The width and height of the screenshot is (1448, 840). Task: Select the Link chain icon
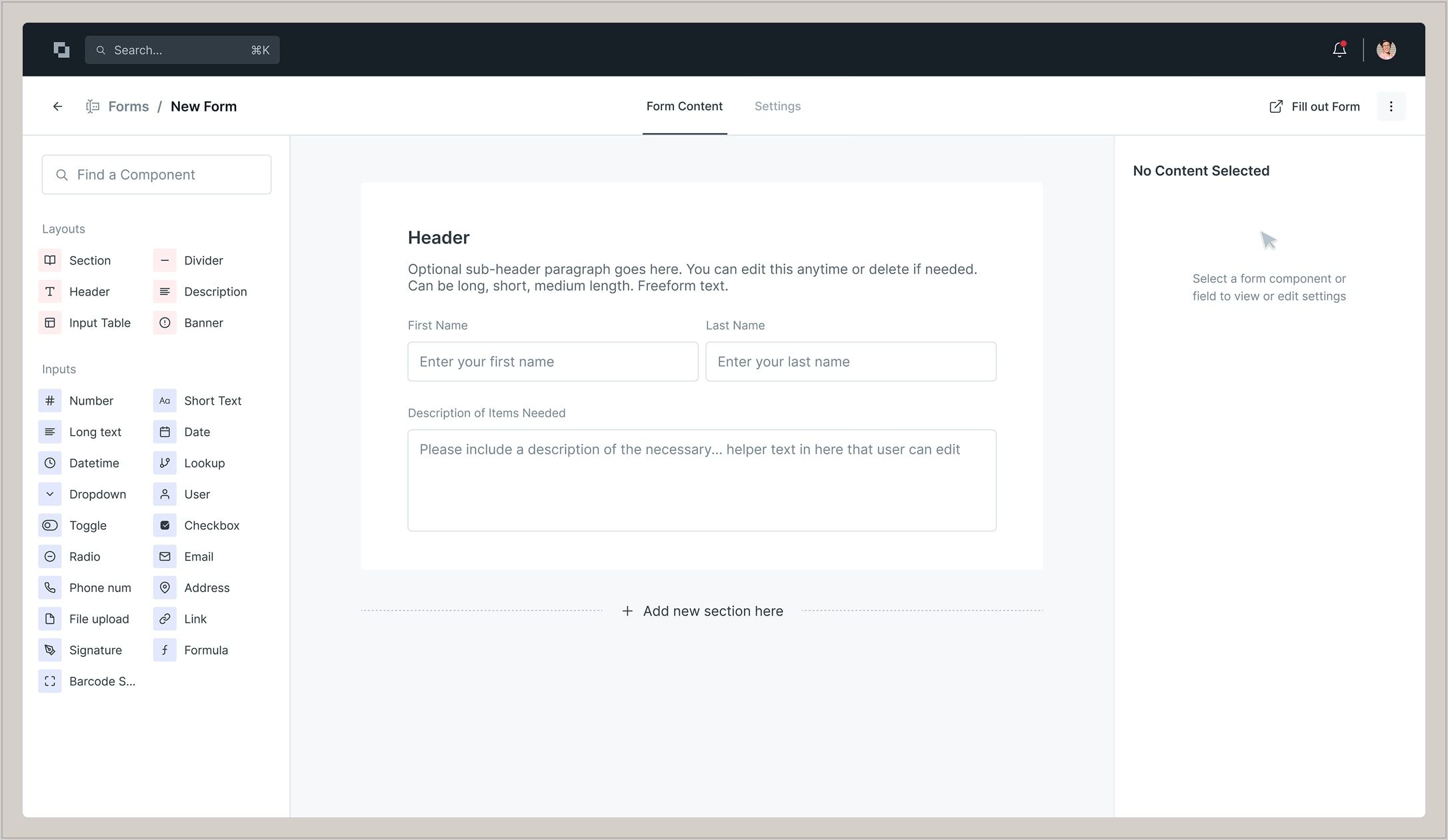click(165, 619)
